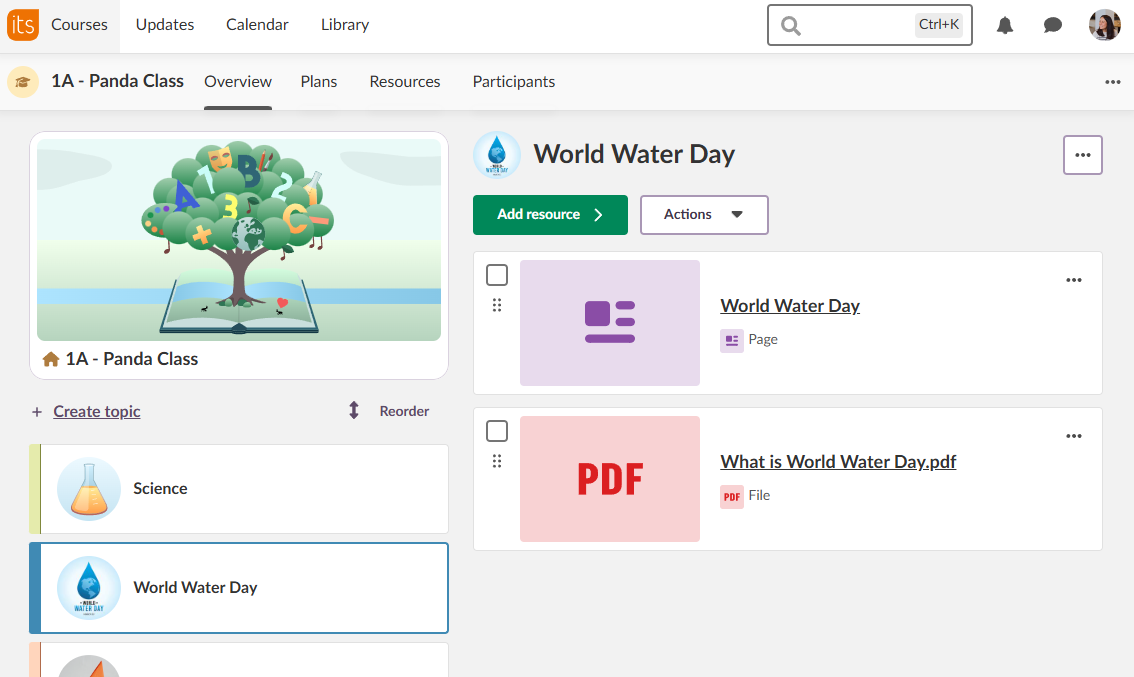1134x677 pixels.
Task: Open World Water Day topic options menu
Action: click(x=1082, y=155)
